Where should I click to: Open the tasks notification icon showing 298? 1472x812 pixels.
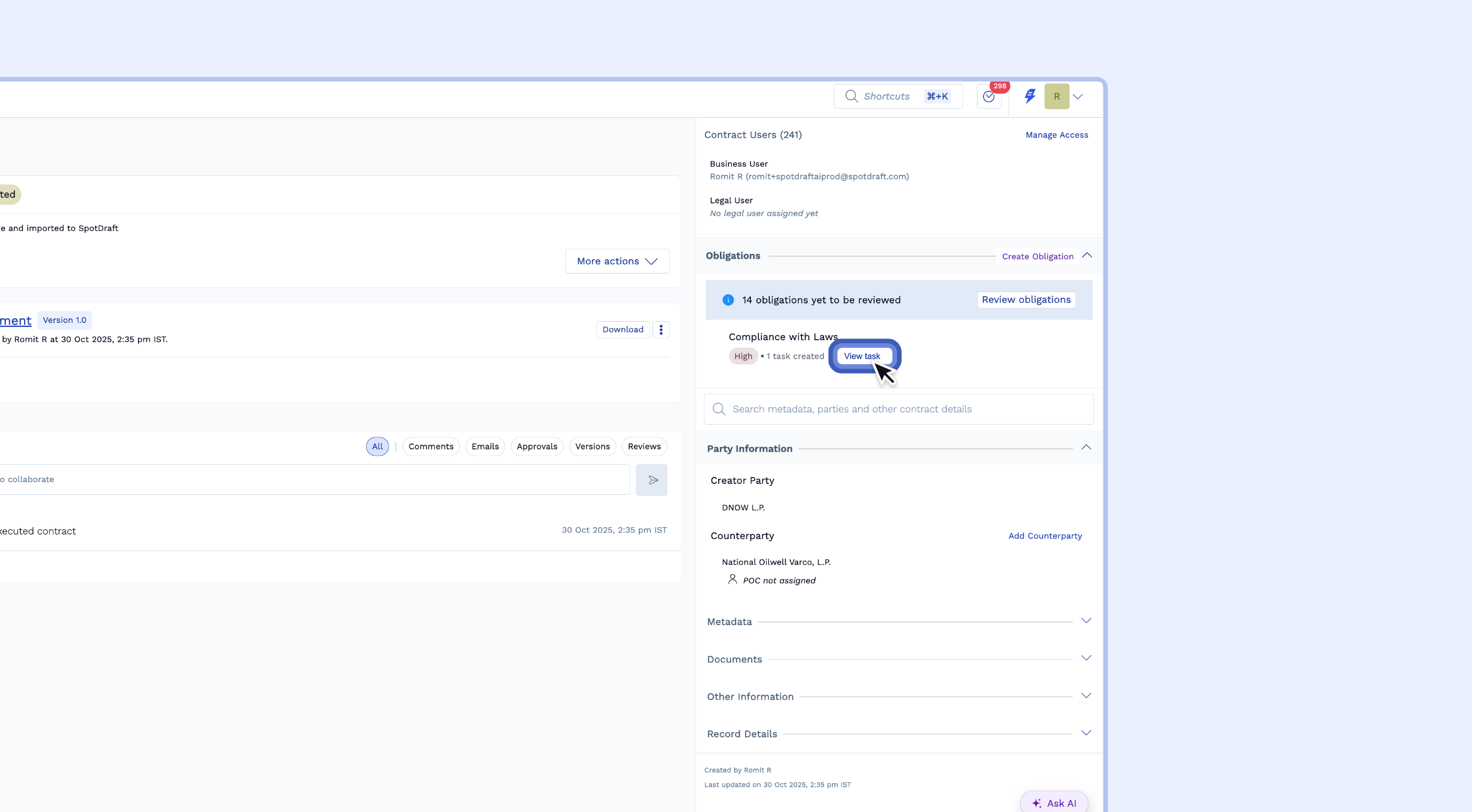(989, 97)
